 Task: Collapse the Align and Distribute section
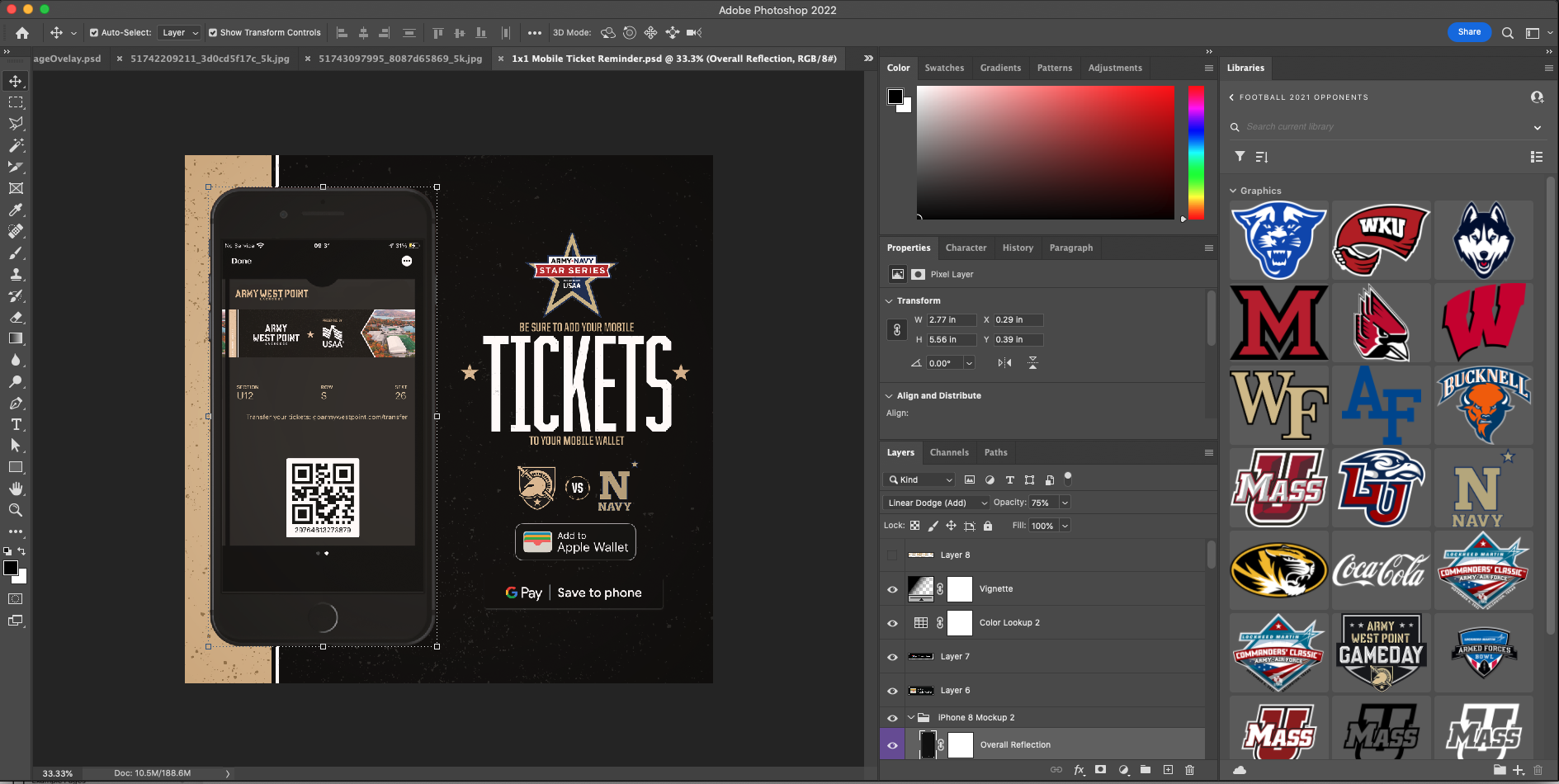tap(889, 396)
